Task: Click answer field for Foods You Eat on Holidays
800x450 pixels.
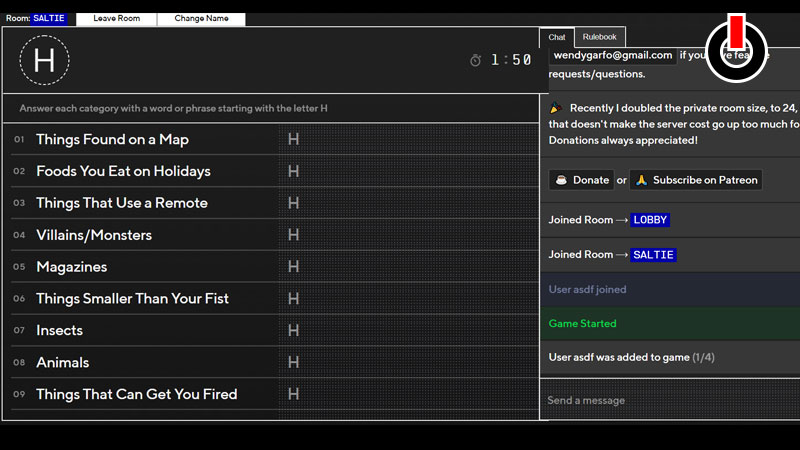Action: (408, 171)
